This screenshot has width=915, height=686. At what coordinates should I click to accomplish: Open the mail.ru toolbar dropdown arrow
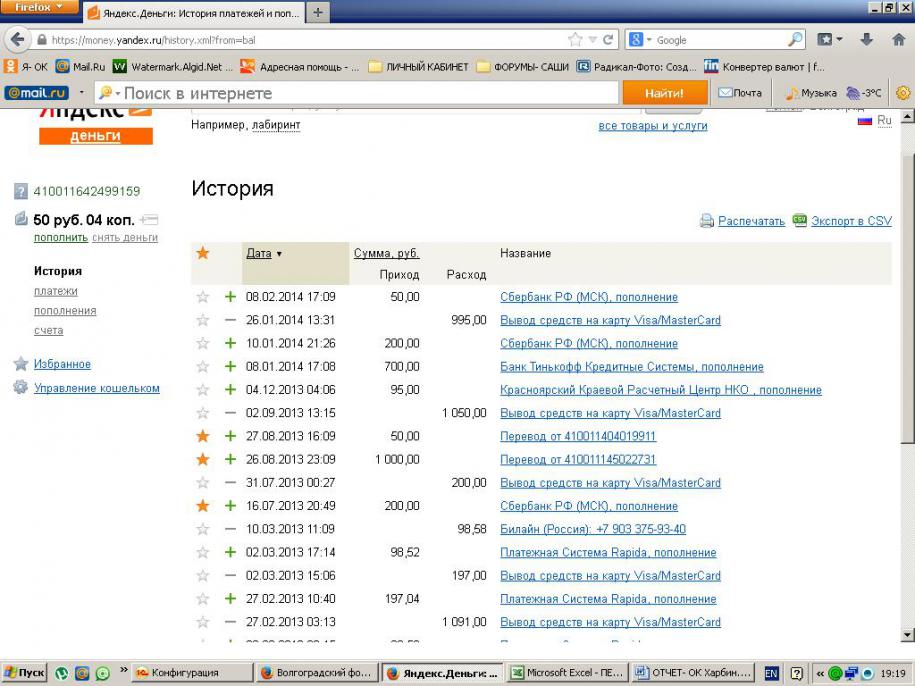(81, 93)
